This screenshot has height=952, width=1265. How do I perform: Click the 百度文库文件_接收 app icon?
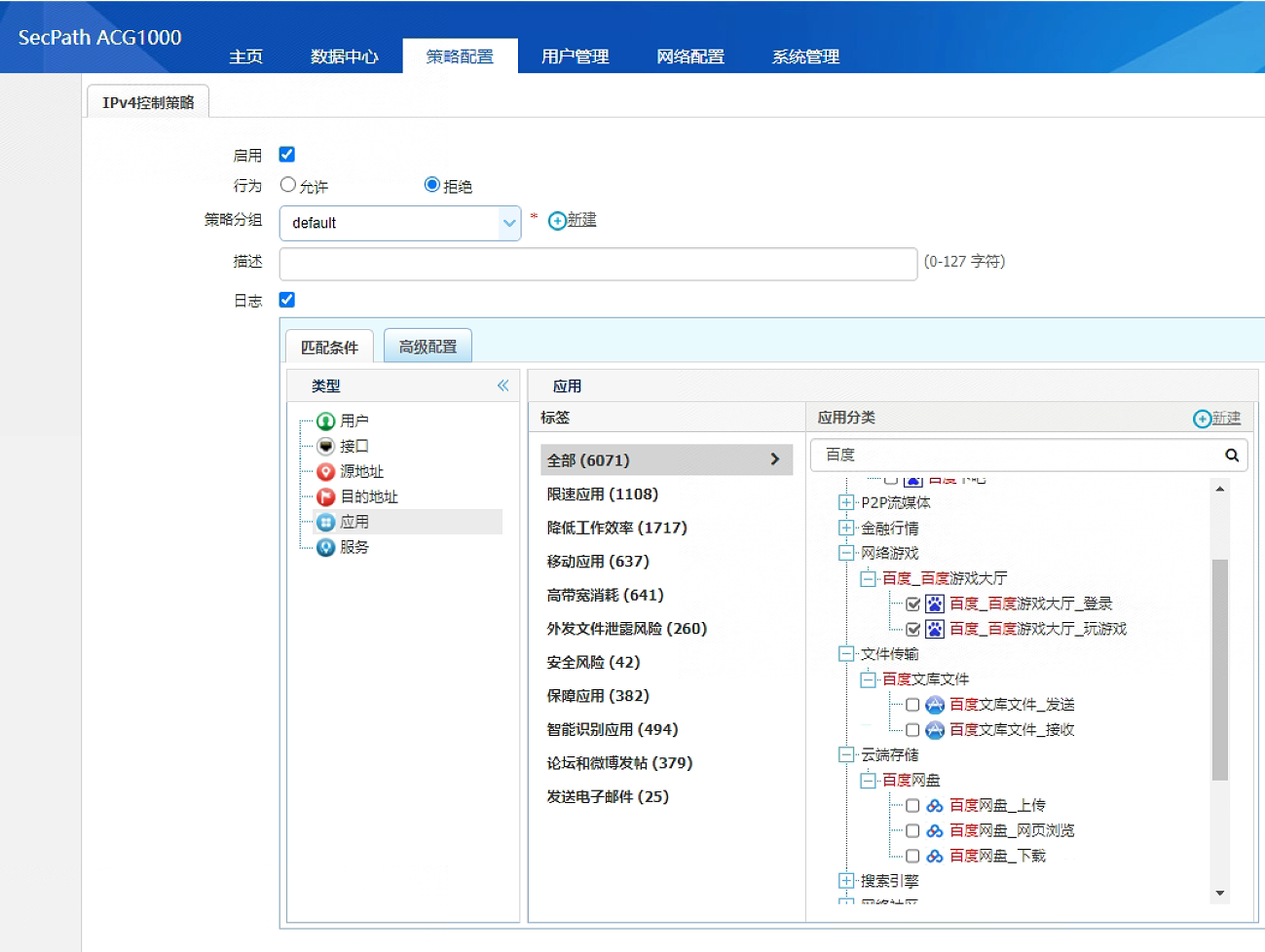935,730
